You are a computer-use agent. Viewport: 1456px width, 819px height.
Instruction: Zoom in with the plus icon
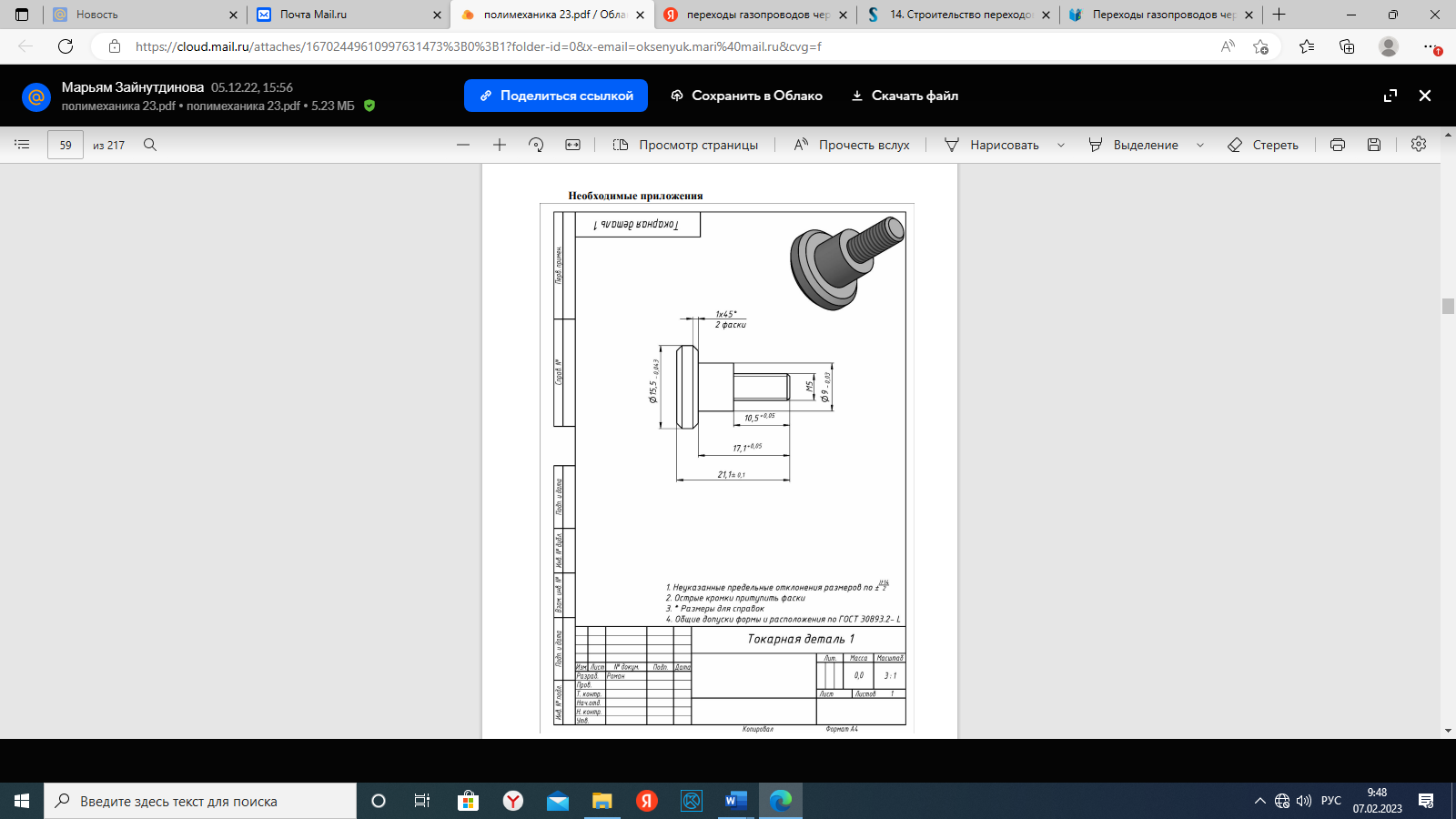point(500,145)
